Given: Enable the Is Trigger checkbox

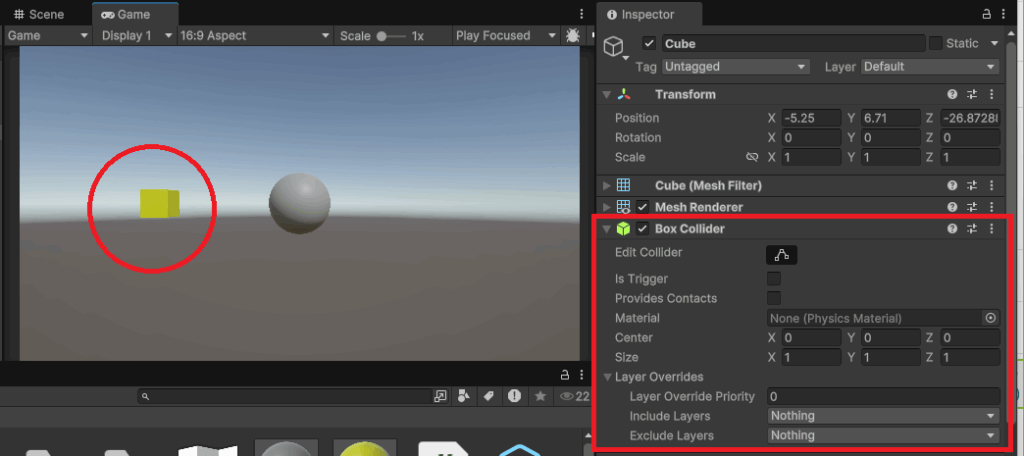Looking at the screenshot, I should click(x=774, y=279).
